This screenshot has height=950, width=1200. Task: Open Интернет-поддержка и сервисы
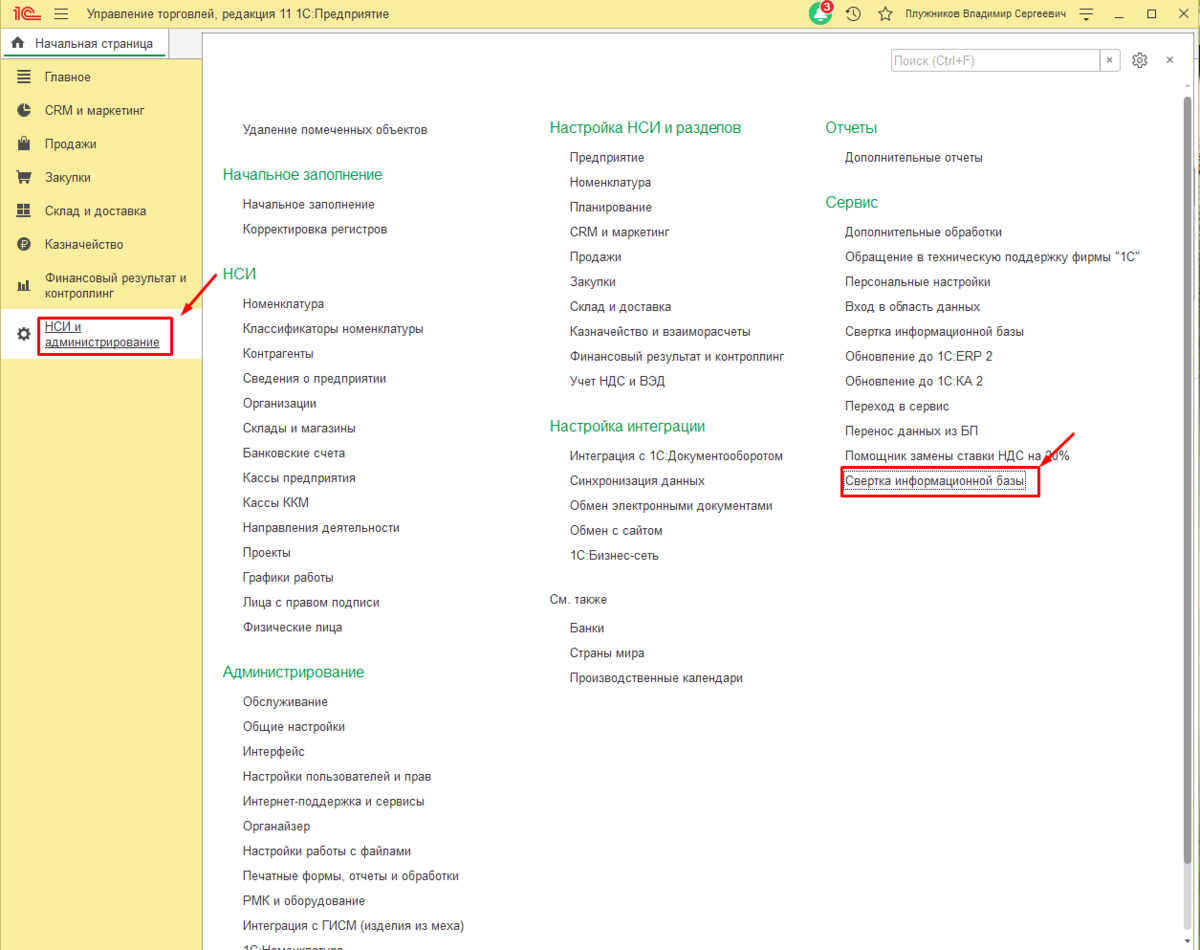coord(334,801)
